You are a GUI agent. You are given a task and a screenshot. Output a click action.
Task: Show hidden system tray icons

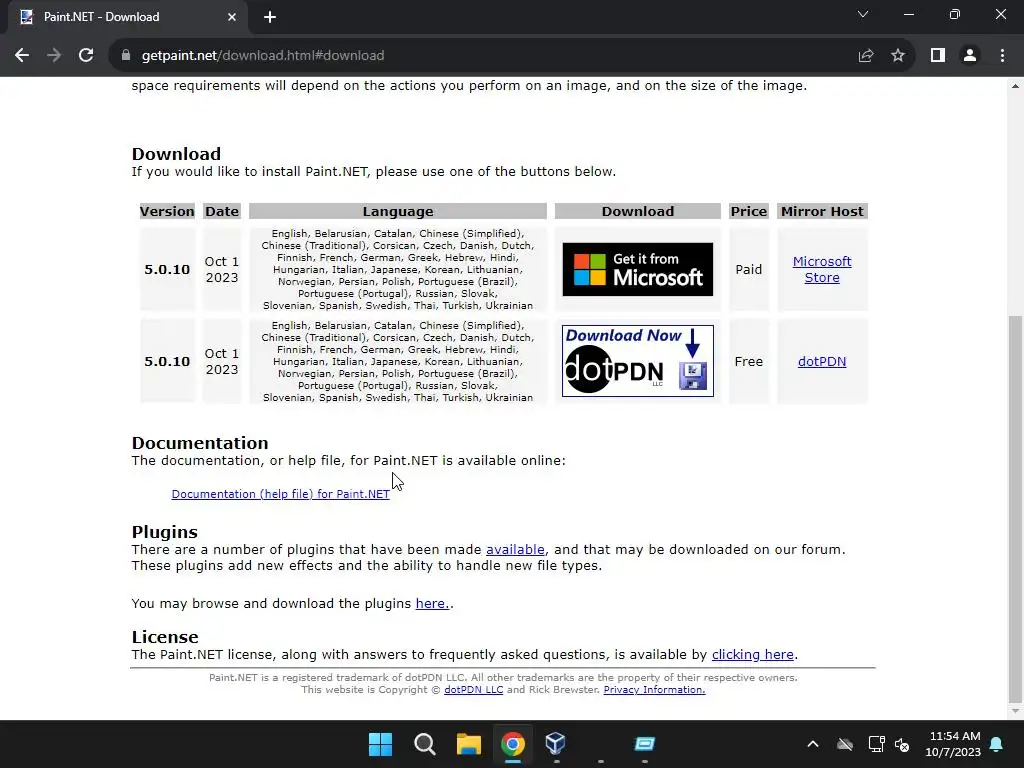click(x=812, y=744)
